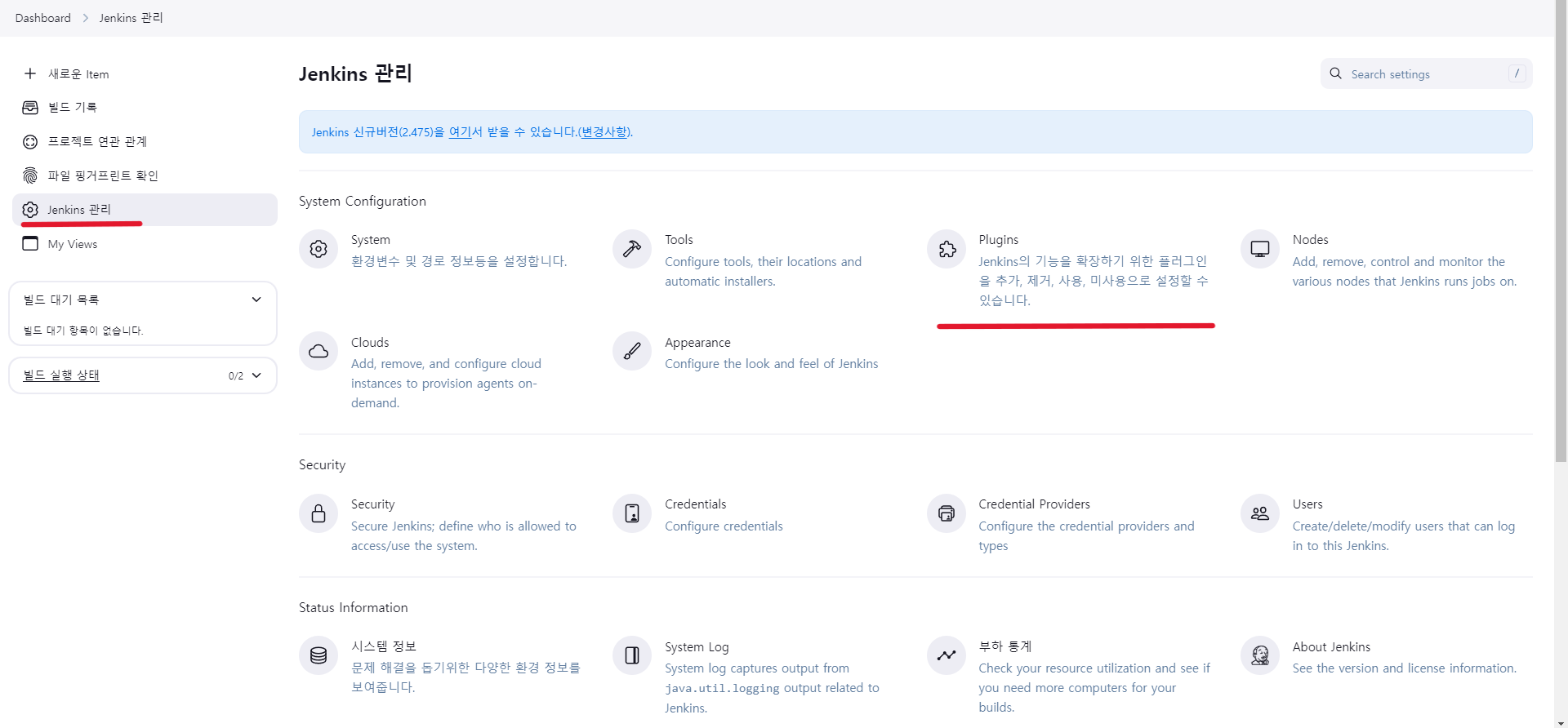Image resolution: width=1568 pixels, height=728 pixels.
Task: Click the System gear icon
Action: pos(318,249)
